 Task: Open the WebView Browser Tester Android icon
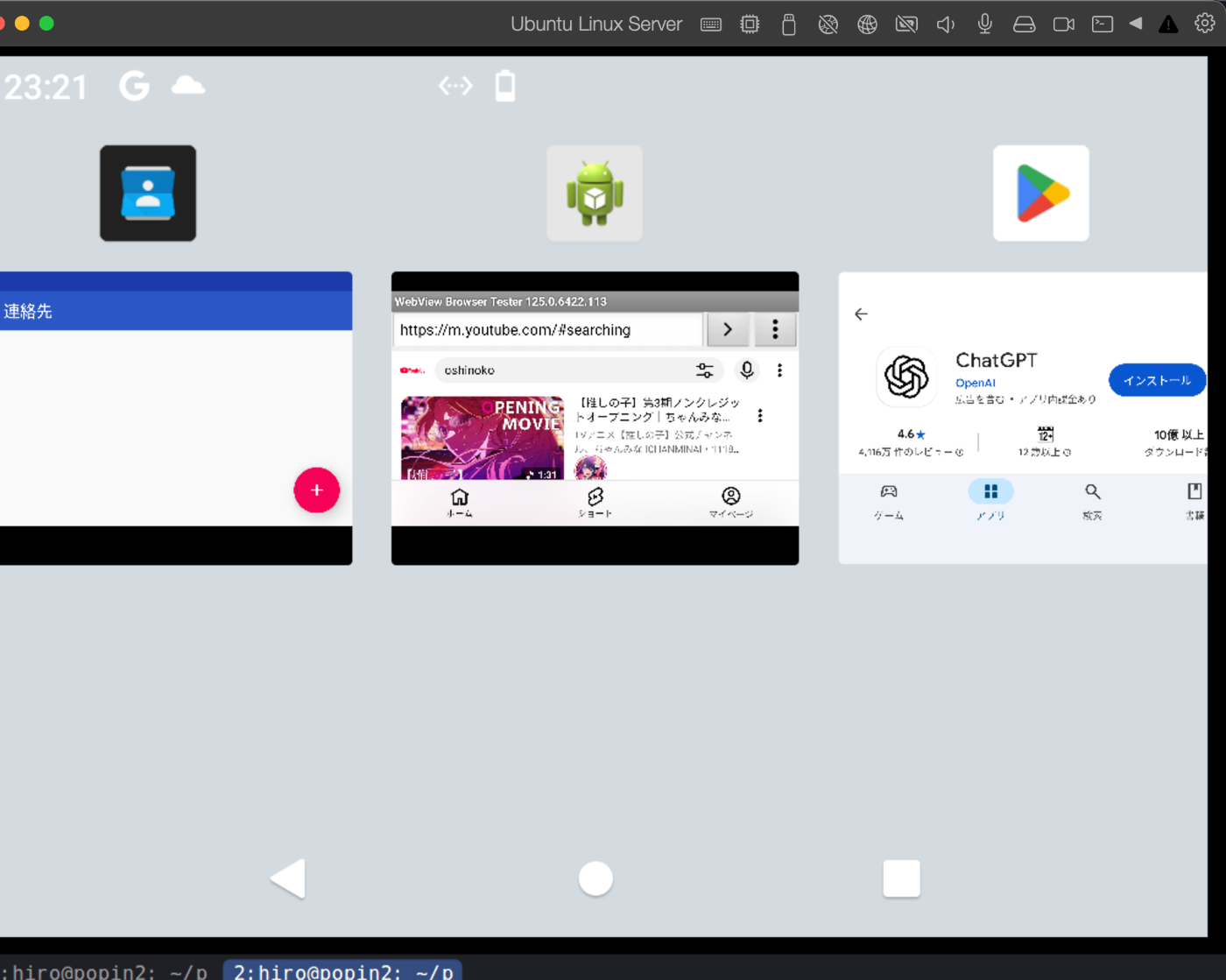tap(595, 194)
